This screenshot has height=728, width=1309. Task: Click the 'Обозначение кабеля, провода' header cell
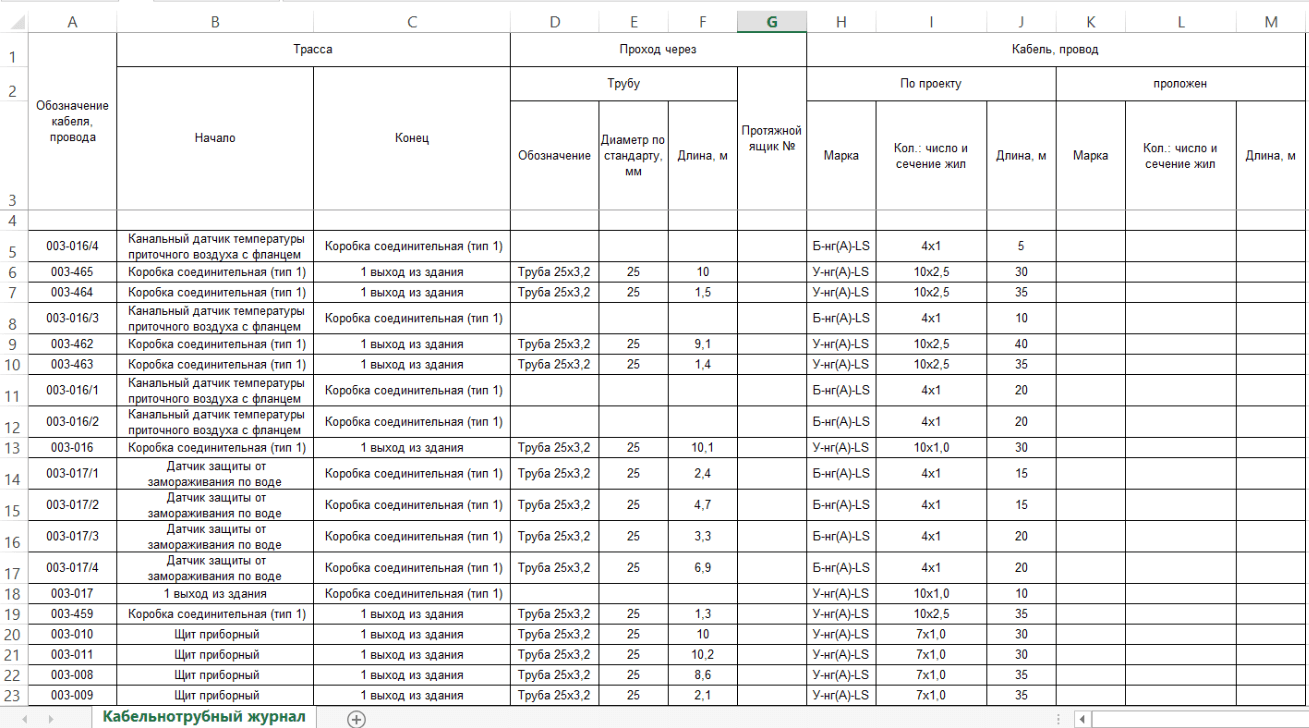click(x=72, y=122)
